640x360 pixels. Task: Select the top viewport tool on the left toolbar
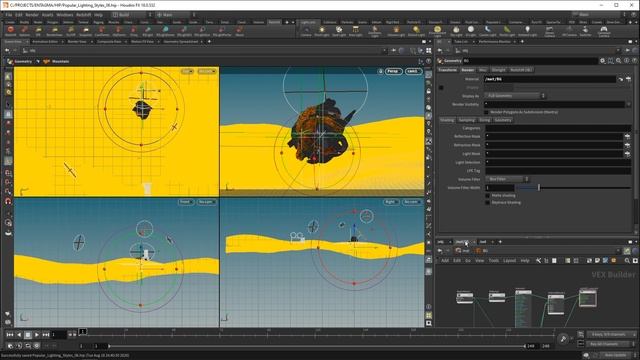[8, 76]
